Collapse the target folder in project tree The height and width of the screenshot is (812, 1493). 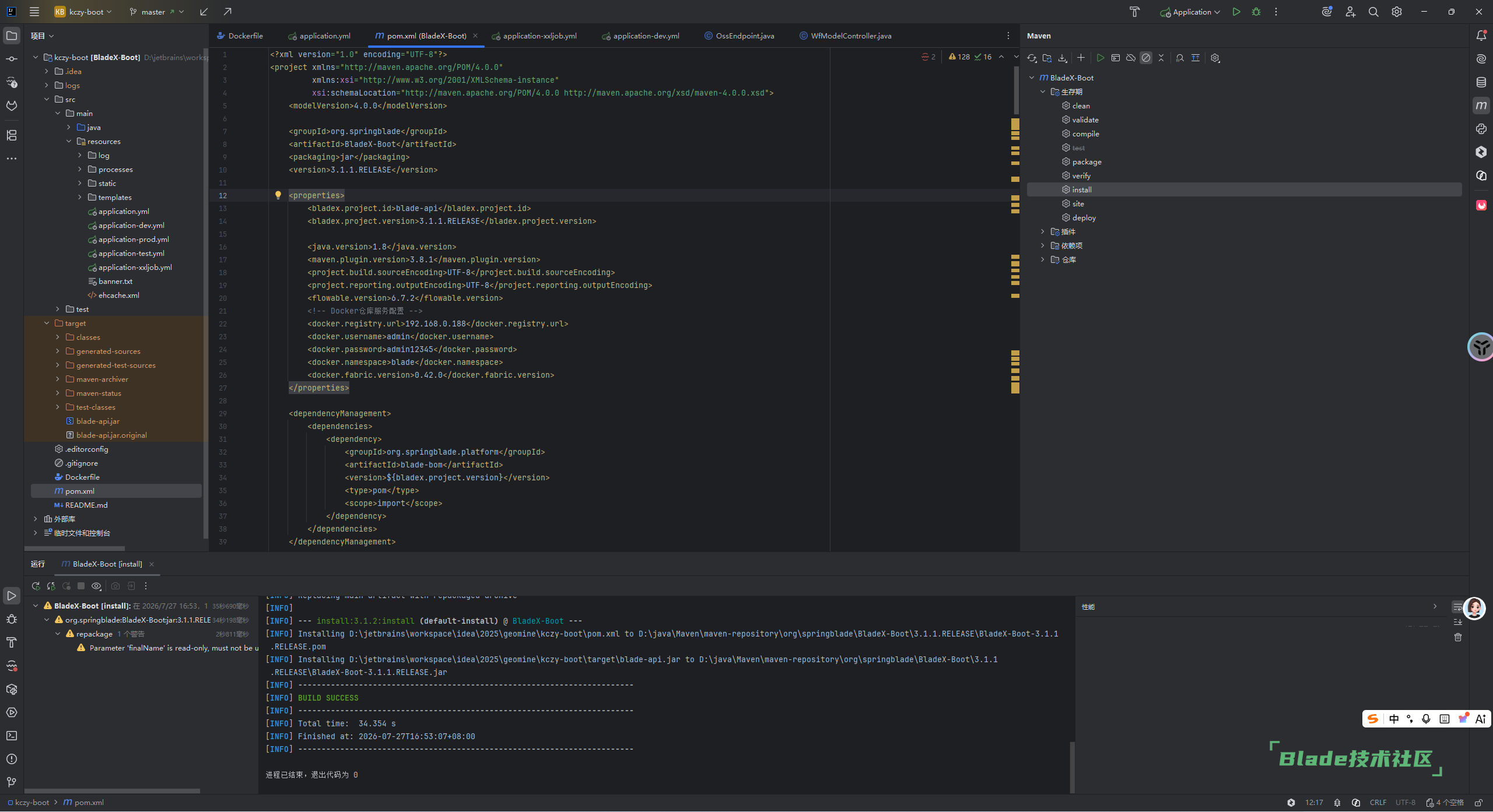[x=47, y=323]
